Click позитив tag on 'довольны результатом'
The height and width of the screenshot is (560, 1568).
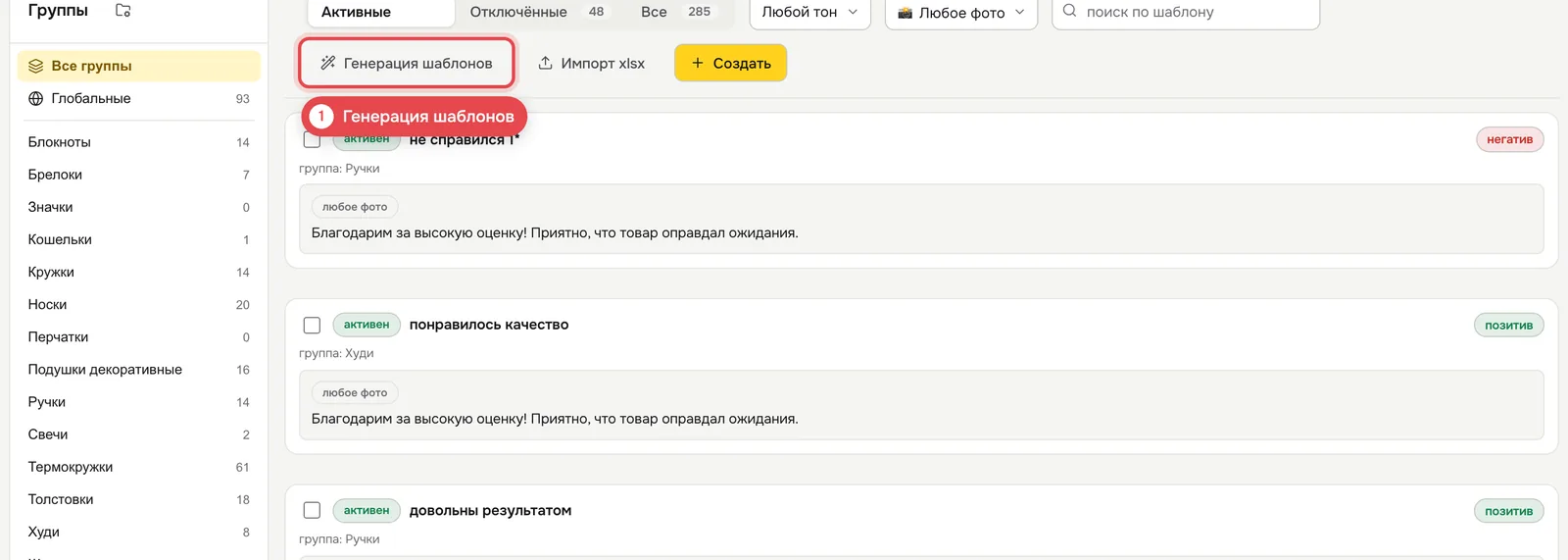pos(1508,511)
